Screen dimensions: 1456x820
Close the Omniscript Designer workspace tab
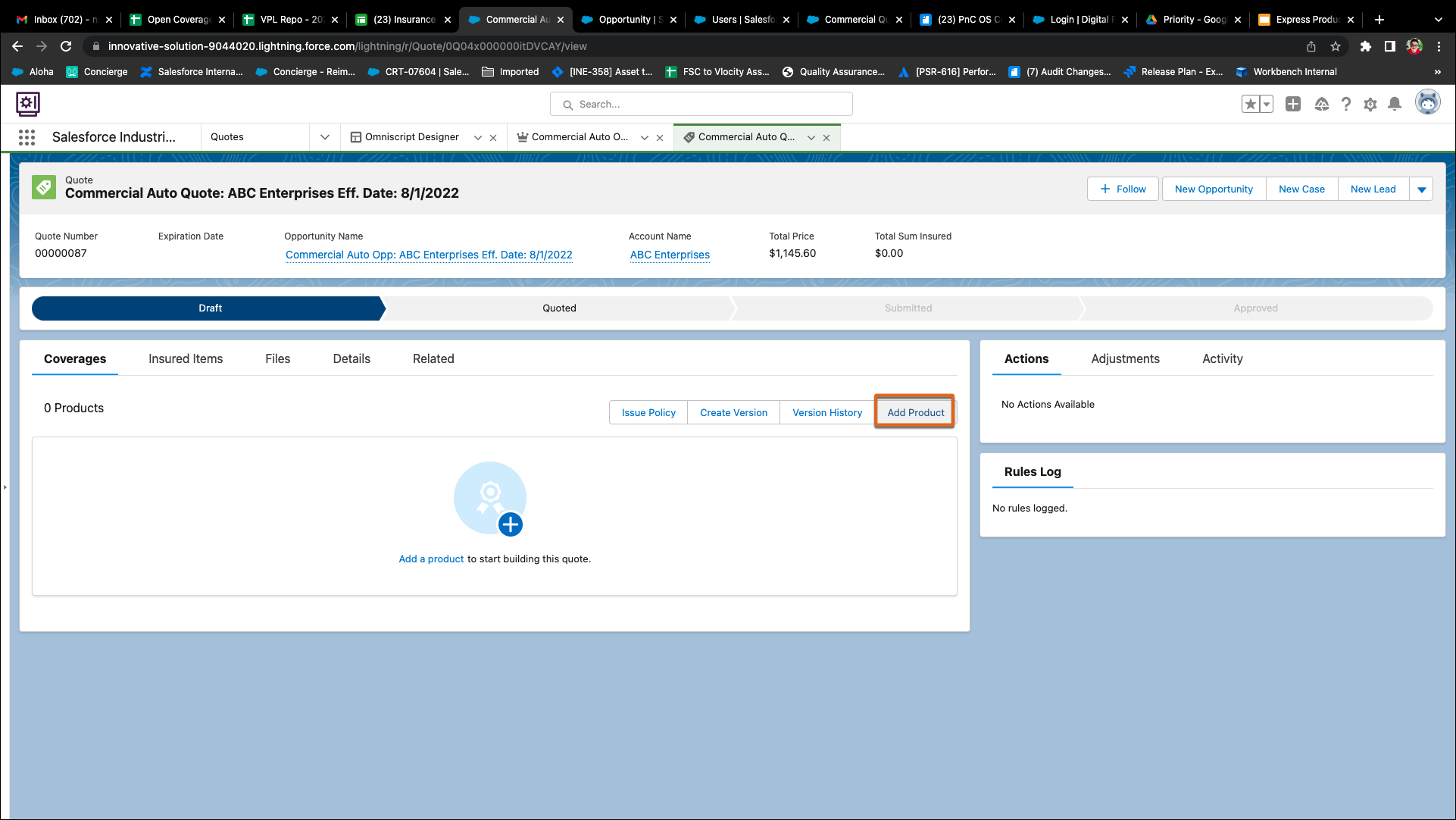[x=493, y=138]
